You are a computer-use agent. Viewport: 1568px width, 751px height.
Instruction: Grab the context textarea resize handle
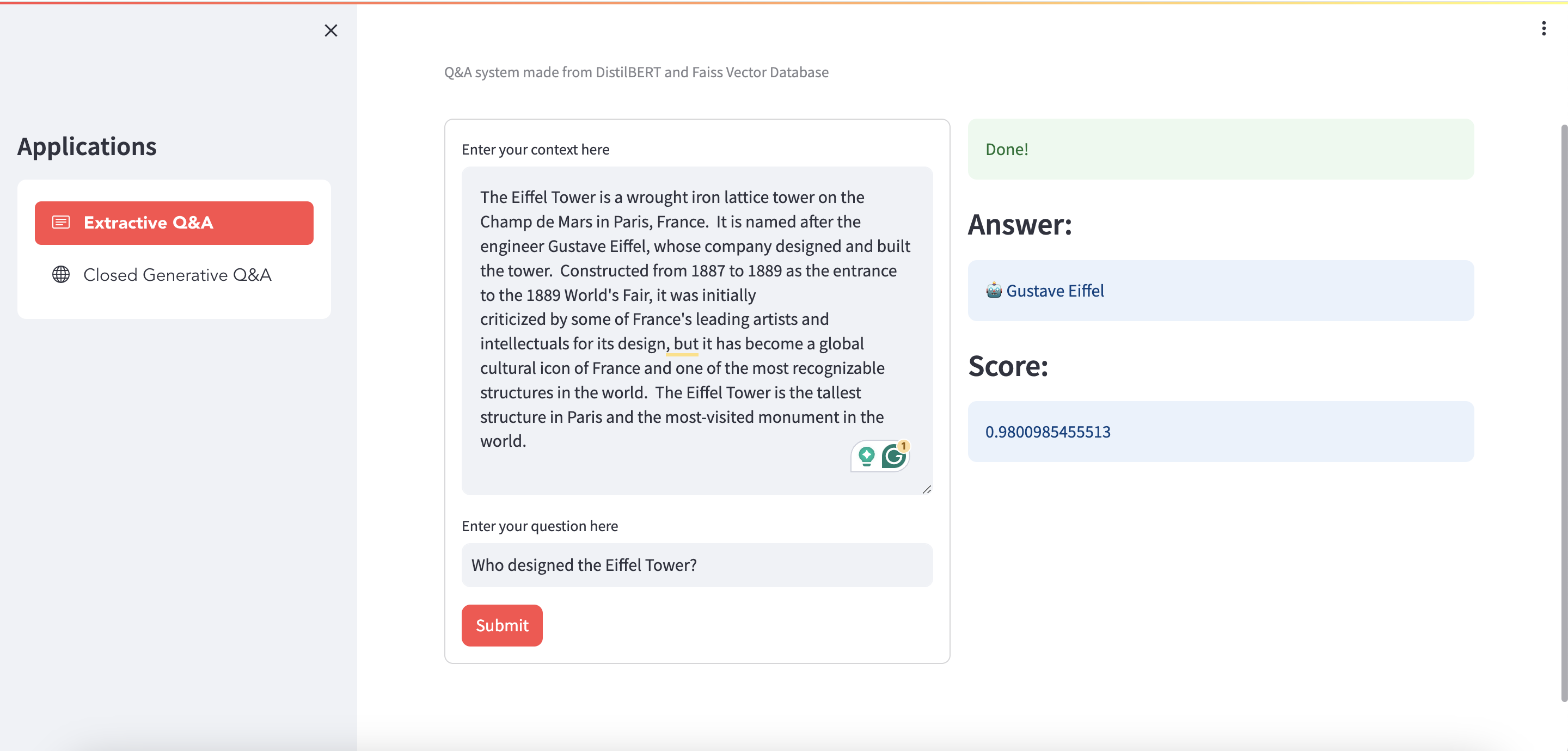pyautogui.click(x=927, y=489)
